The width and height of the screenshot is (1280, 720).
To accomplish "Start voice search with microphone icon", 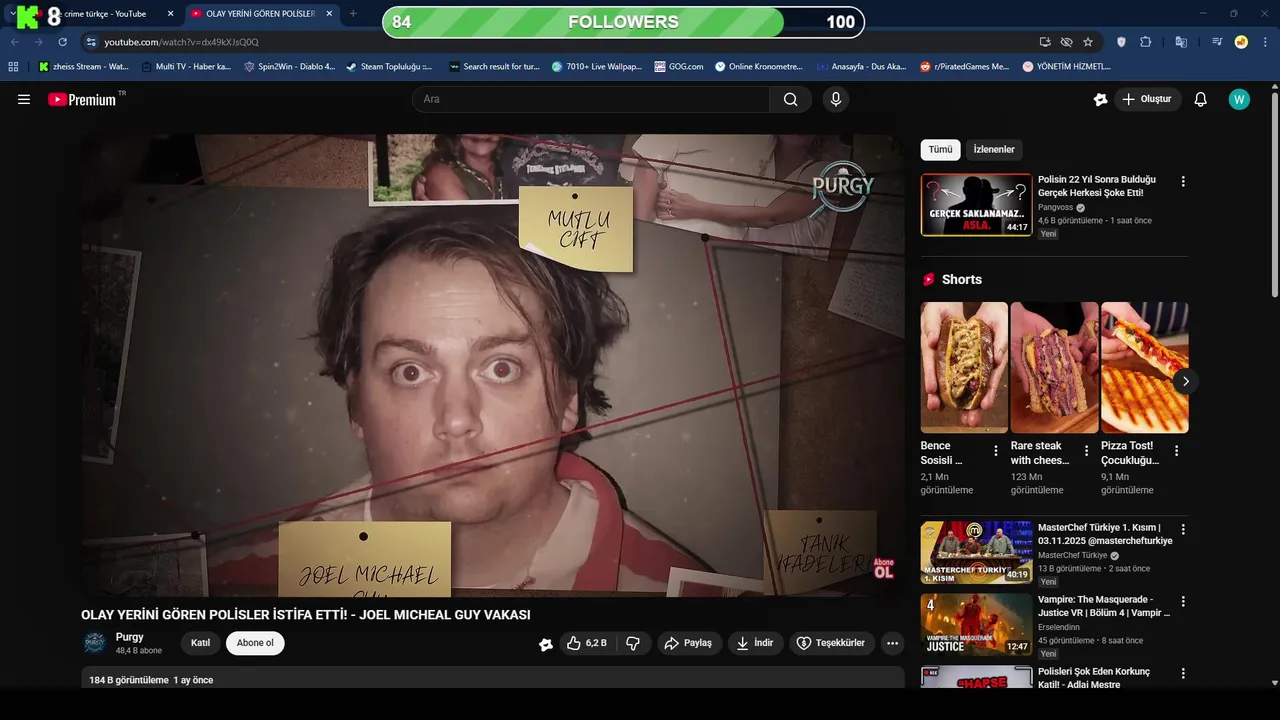I will pyautogui.click(x=836, y=99).
